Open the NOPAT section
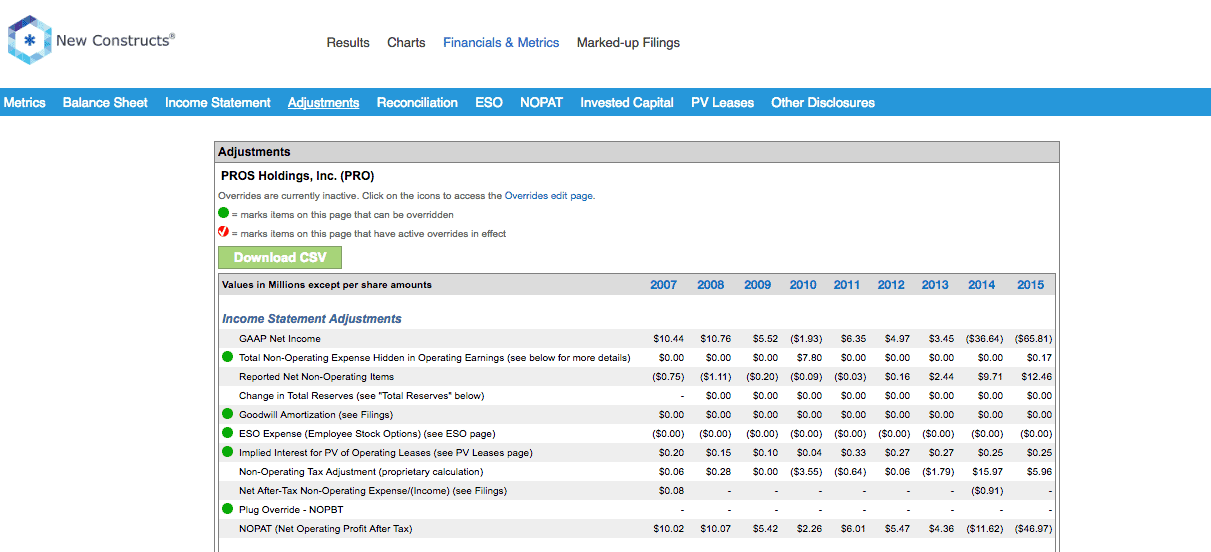The image size is (1211, 552). tap(541, 102)
